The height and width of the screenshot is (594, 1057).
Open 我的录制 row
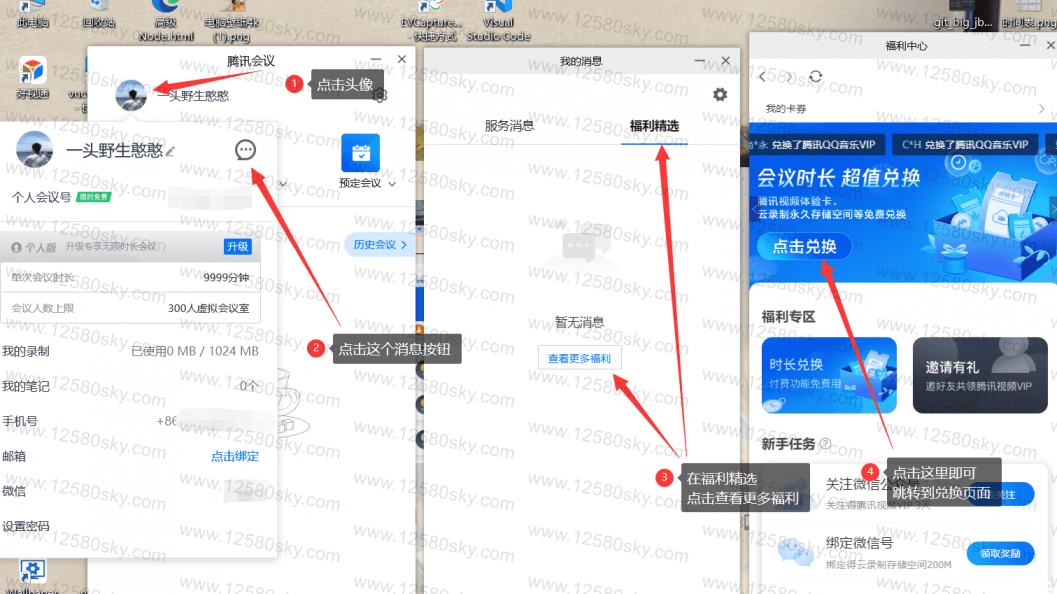click(x=131, y=351)
